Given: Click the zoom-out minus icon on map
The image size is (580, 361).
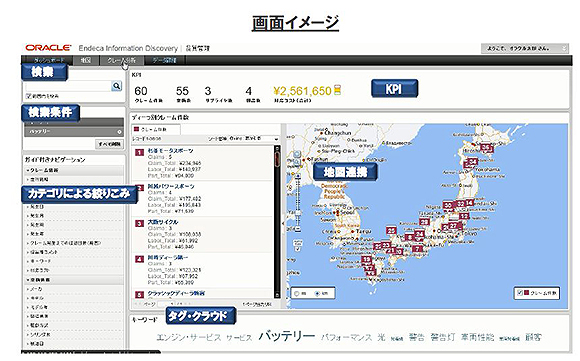Looking at the screenshot, I should (x=297, y=229).
